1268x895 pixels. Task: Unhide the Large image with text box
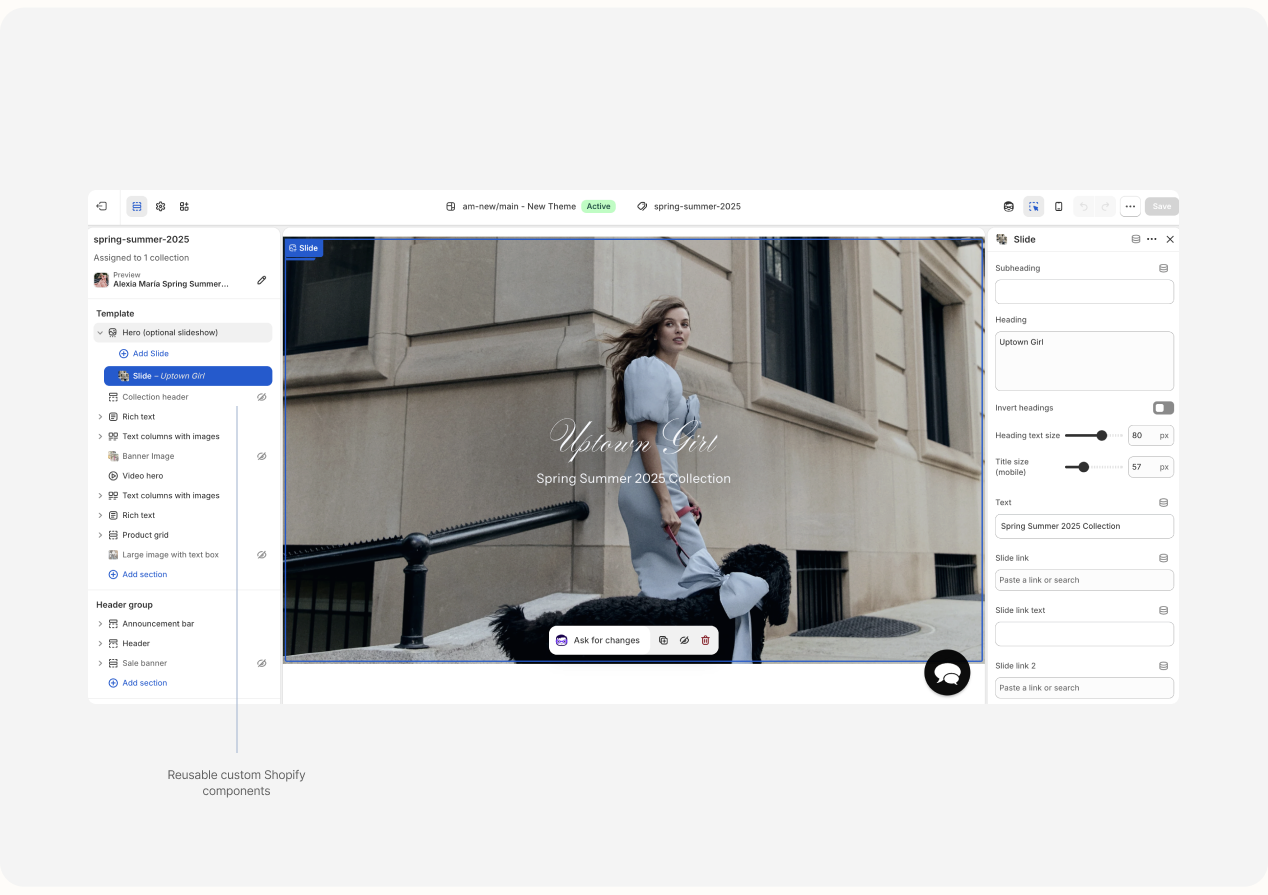coord(262,555)
